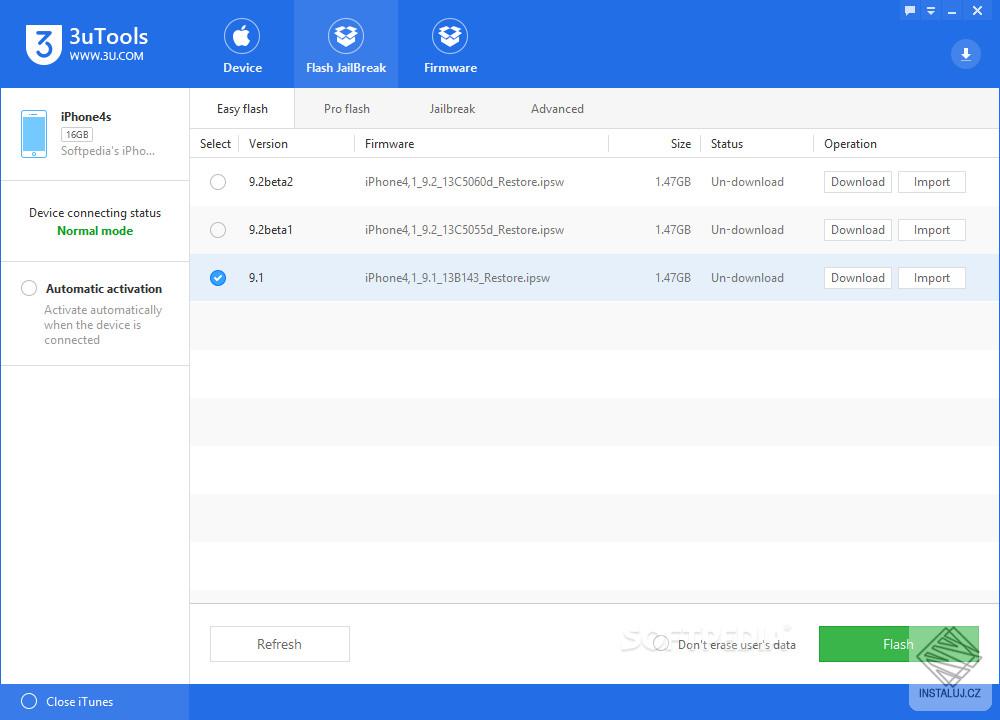Switch to the Easy flash tab
Screen dimensions: 1000x720
point(242,108)
